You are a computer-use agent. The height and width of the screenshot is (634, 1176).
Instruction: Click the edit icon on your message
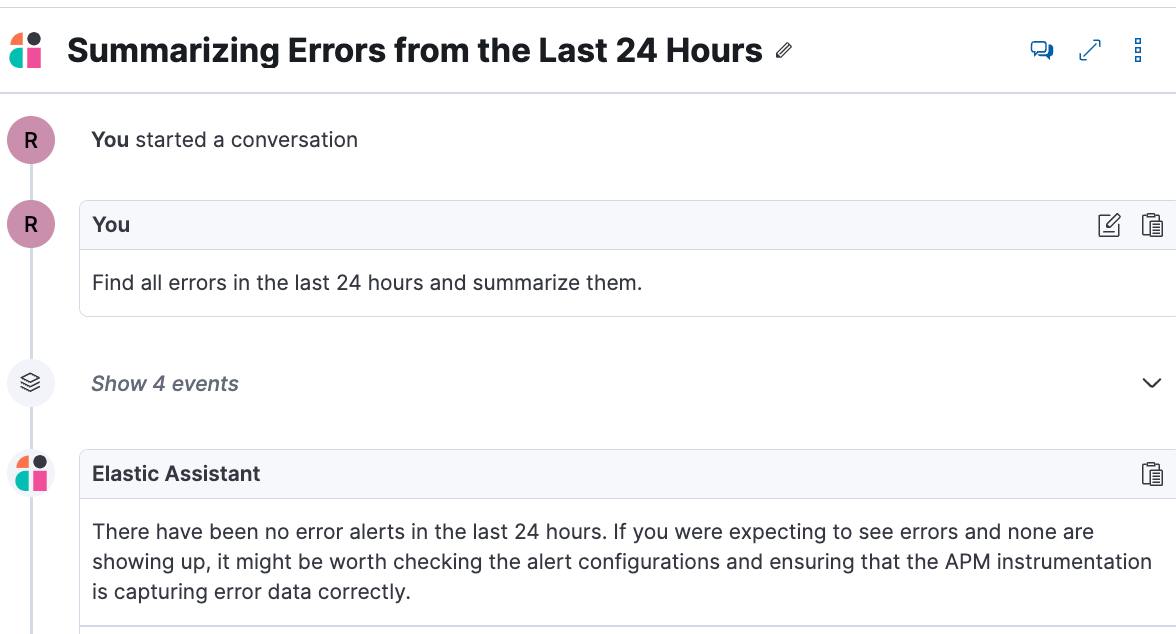[1109, 225]
